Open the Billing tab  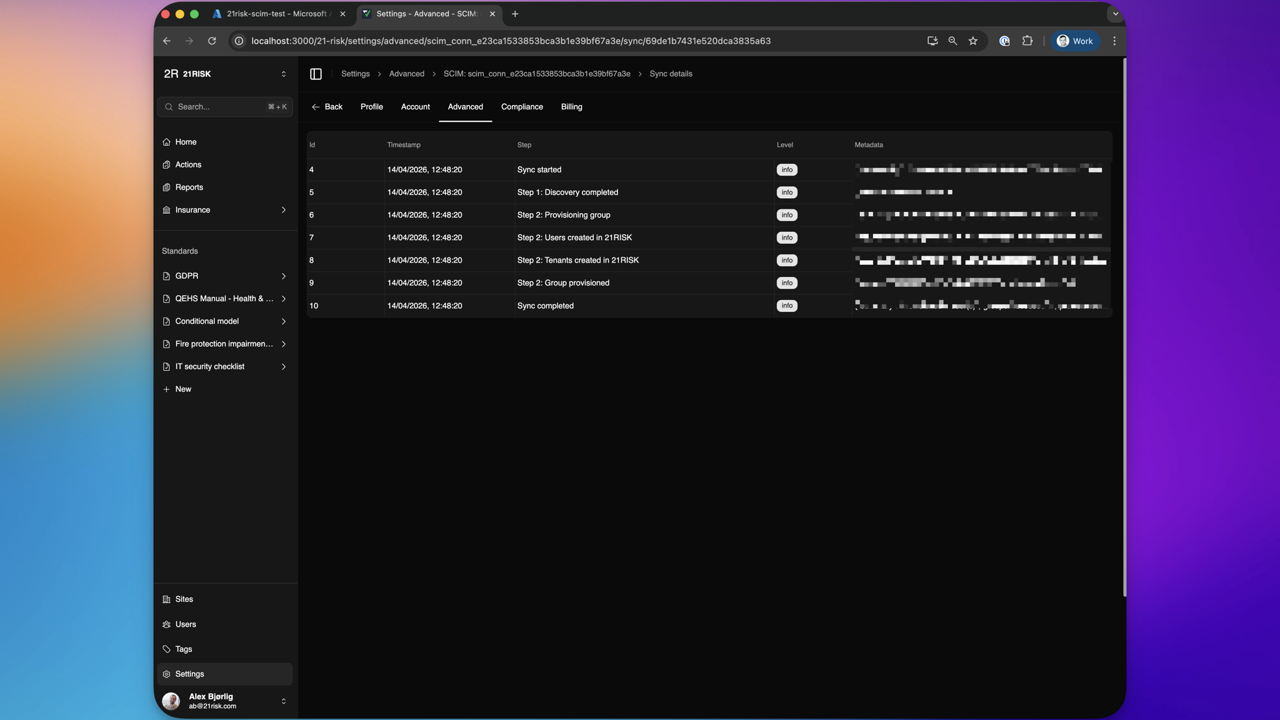571,106
